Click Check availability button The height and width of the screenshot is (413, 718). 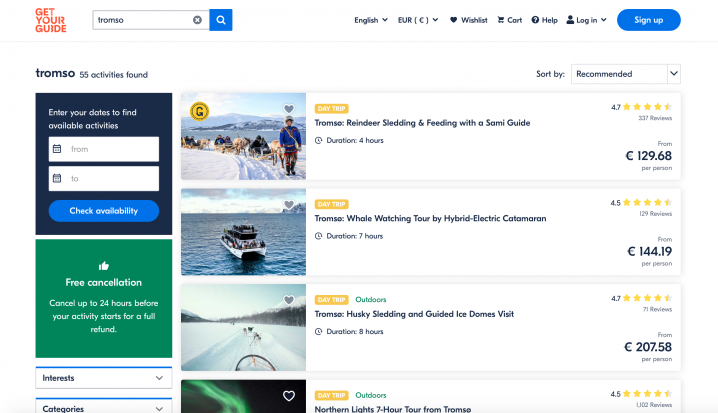104,211
